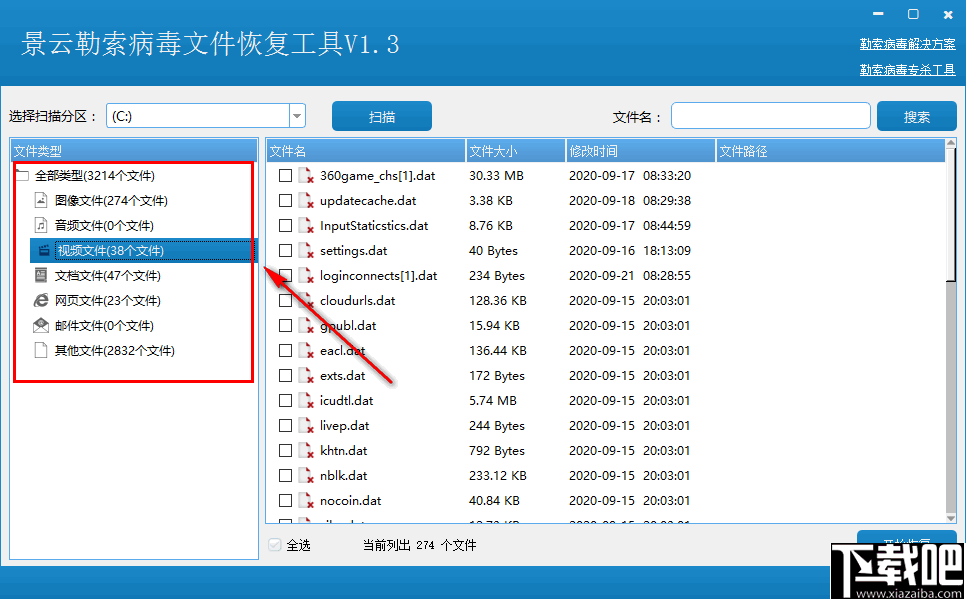This screenshot has width=966, height=599.
Task: Check the box next to InputStaticstics.dat
Action: [x=285, y=226]
